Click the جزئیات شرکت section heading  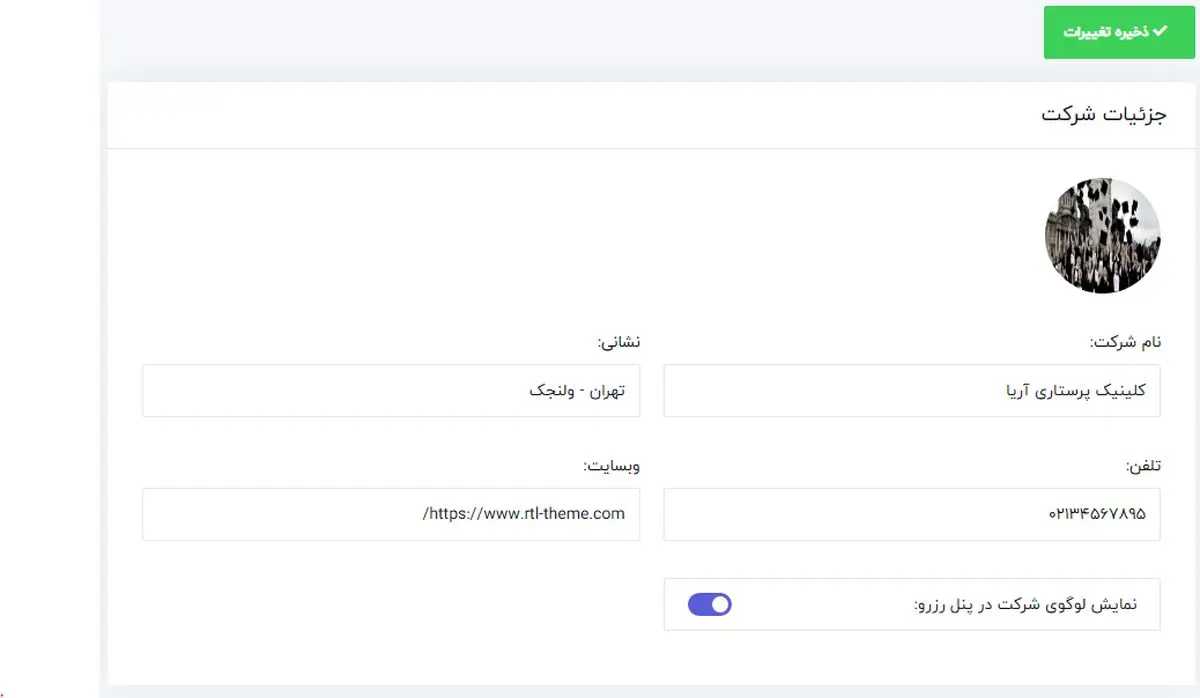1103,114
